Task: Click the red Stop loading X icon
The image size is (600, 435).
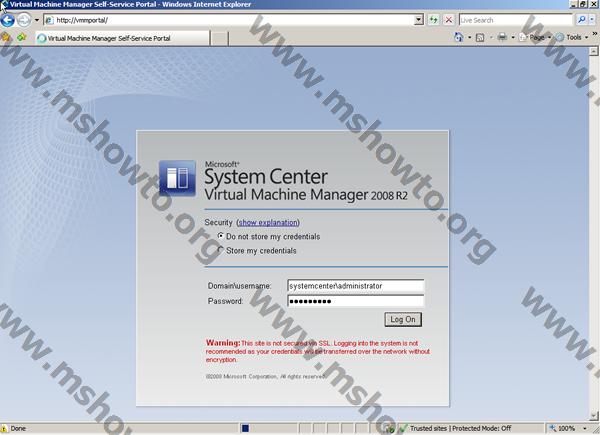Action: 449,20
